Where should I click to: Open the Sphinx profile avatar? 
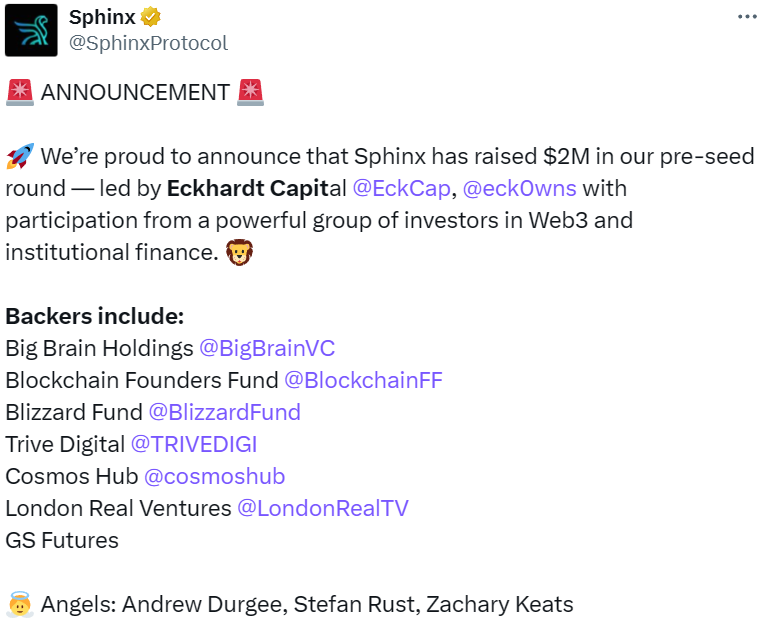[31, 31]
